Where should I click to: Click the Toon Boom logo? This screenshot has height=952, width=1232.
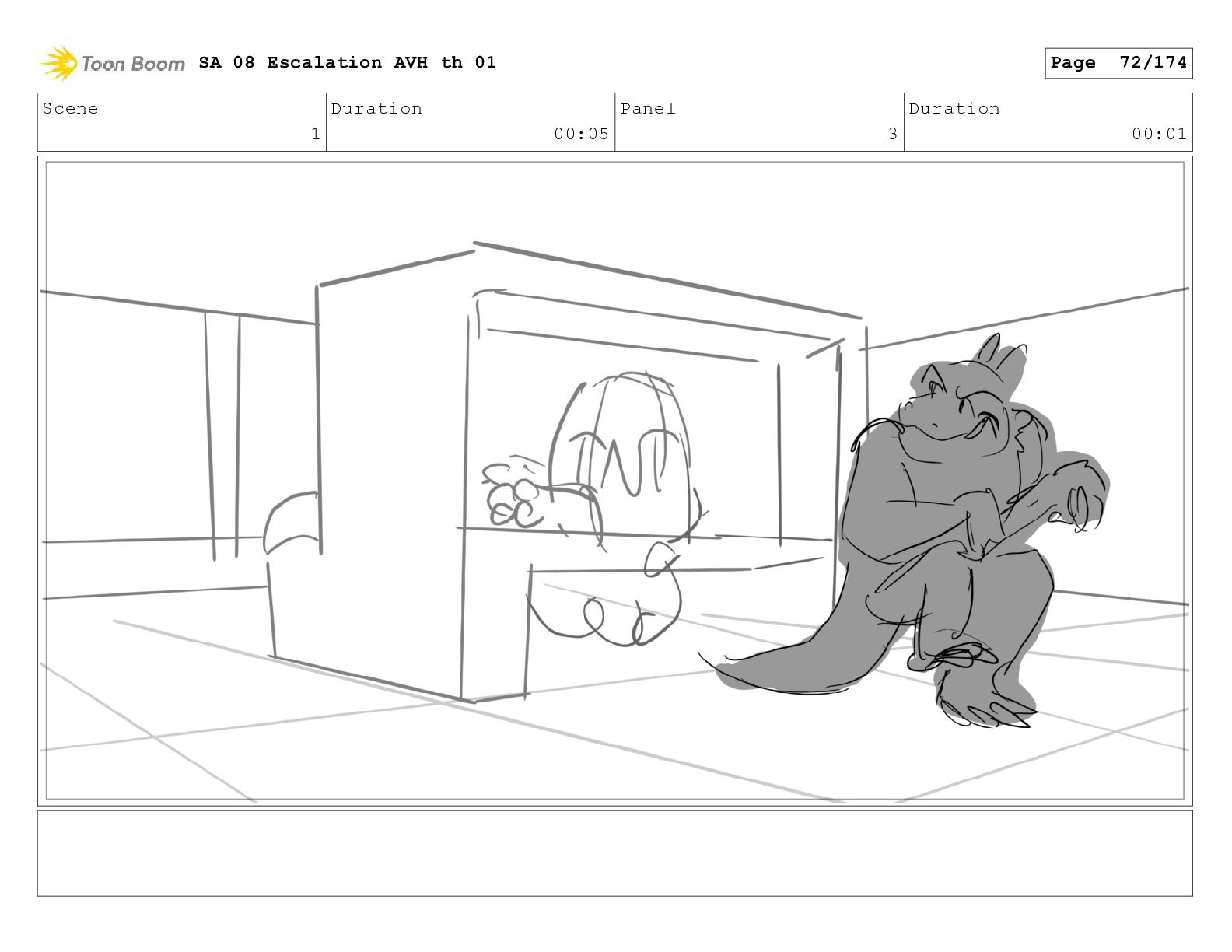(113, 63)
